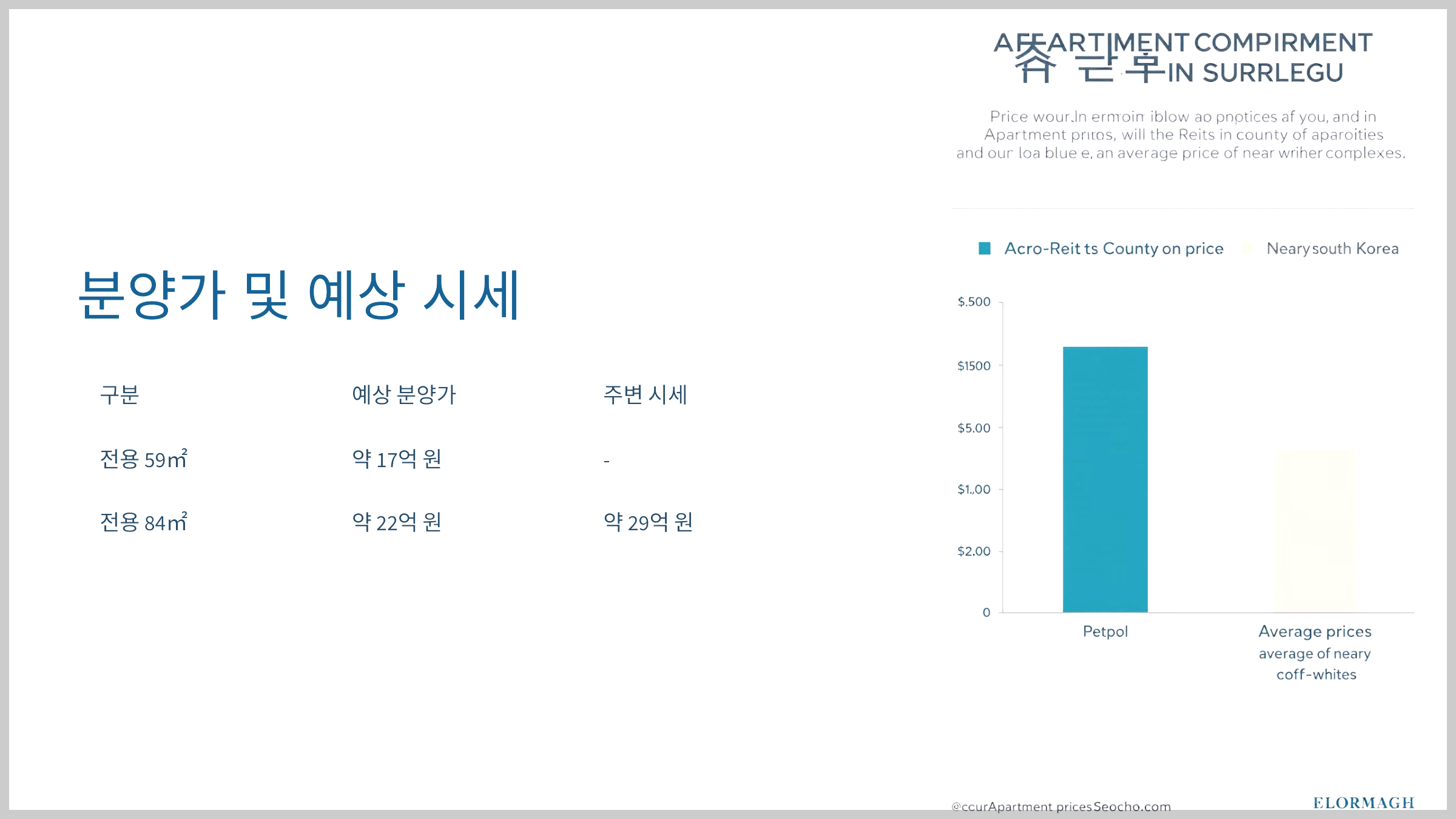Click the teal legend square for Acro-Reit
Viewport: 1456px width, 819px height.
[x=984, y=248]
